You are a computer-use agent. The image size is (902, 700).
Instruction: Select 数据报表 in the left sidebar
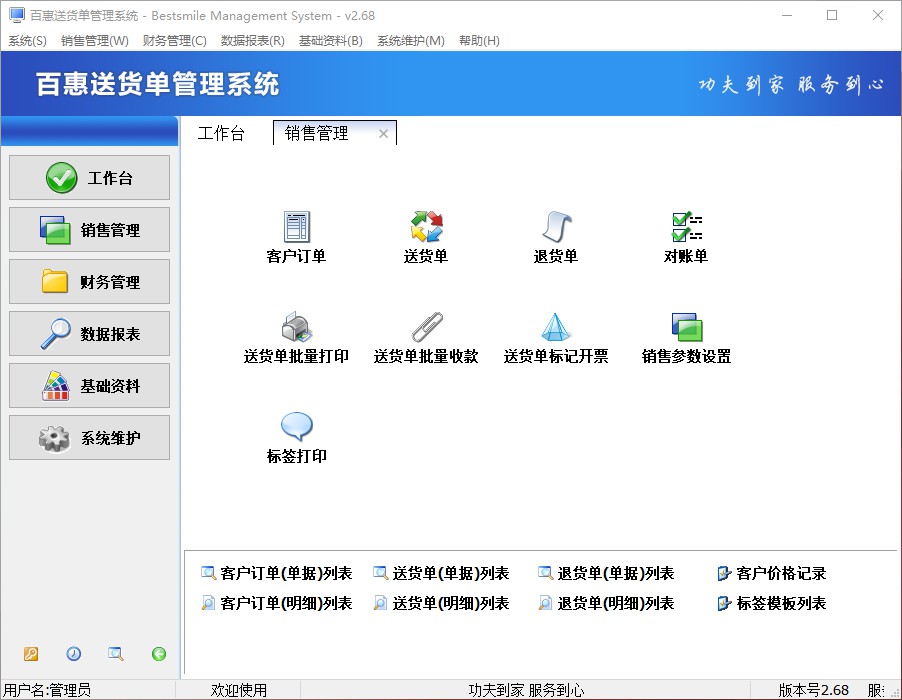tap(90, 334)
